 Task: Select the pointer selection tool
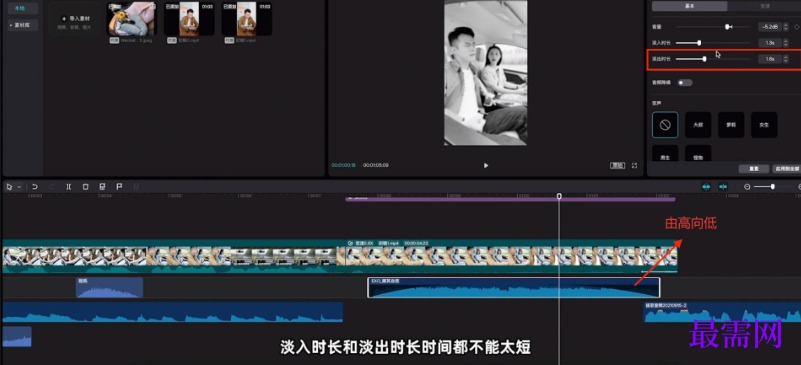point(9,187)
